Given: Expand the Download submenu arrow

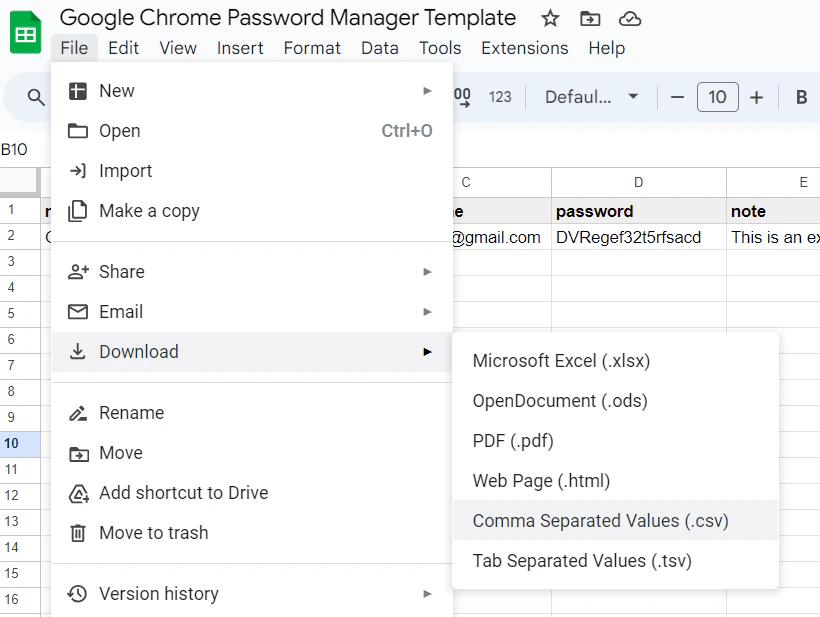Looking at the screenshot, I should [x=428, y=352].
